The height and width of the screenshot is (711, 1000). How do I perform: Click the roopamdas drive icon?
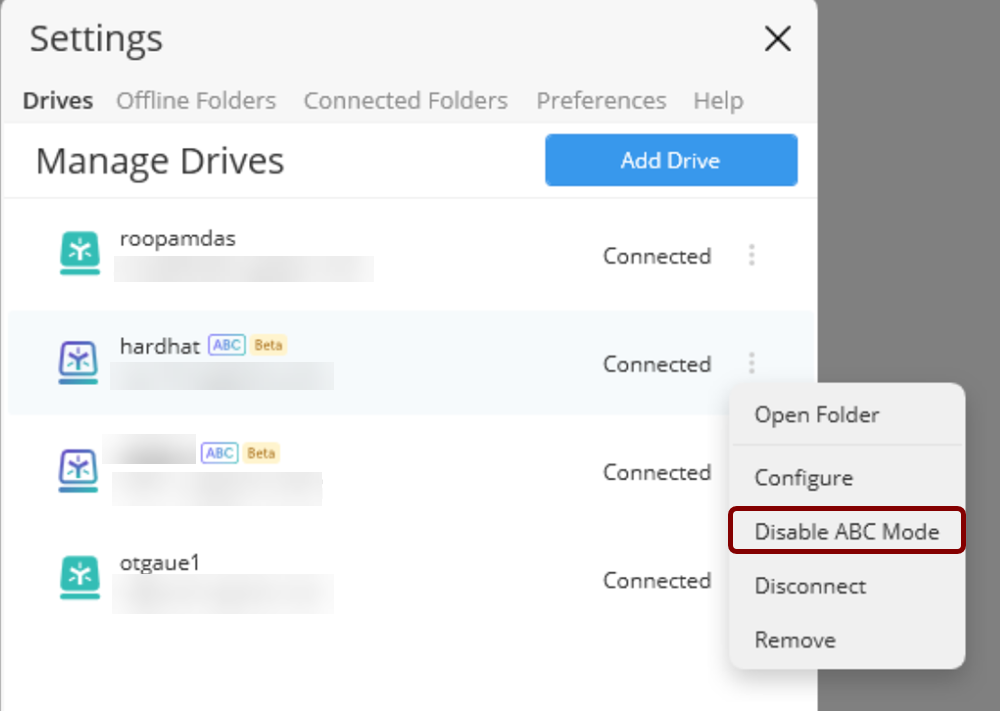pos(79,253)
